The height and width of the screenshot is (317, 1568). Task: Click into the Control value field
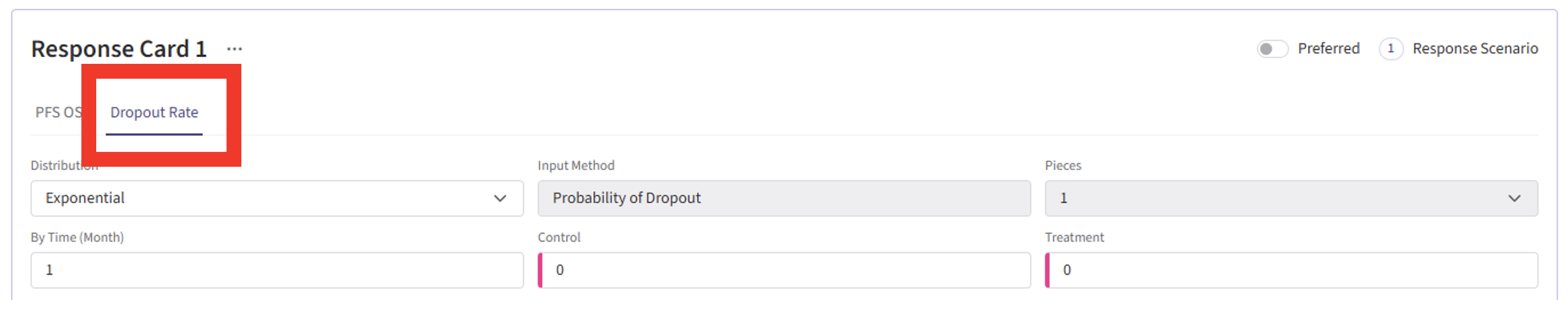785,270
